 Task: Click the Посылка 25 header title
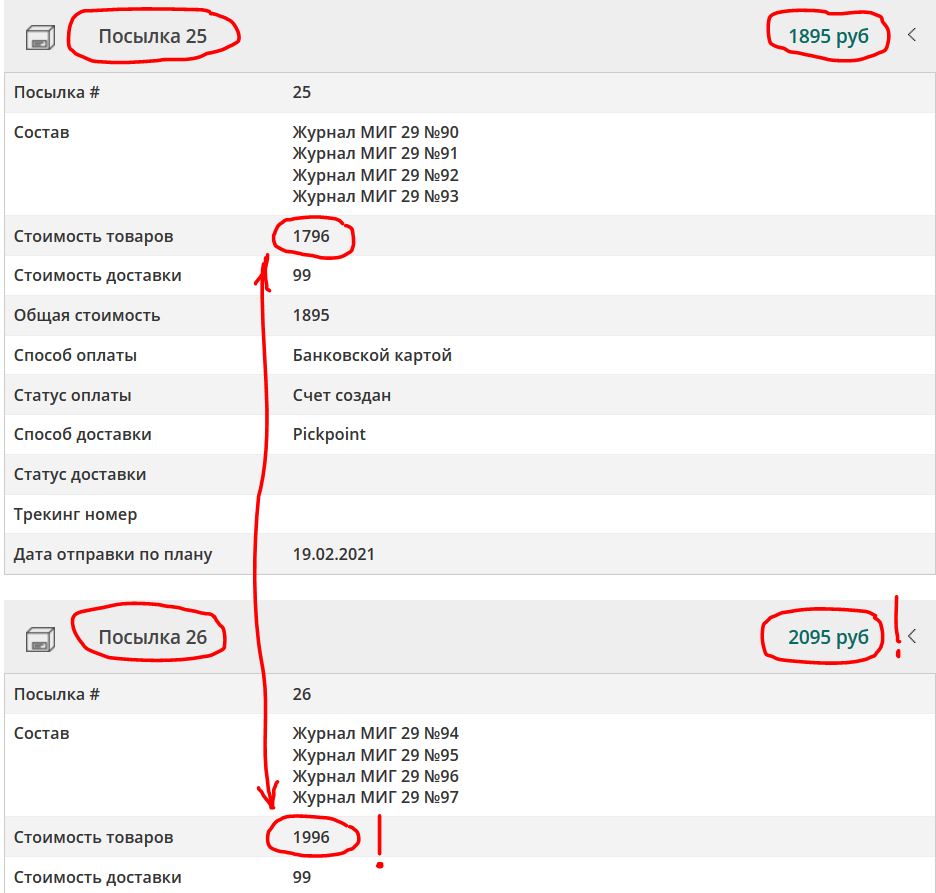coord(152,36)
